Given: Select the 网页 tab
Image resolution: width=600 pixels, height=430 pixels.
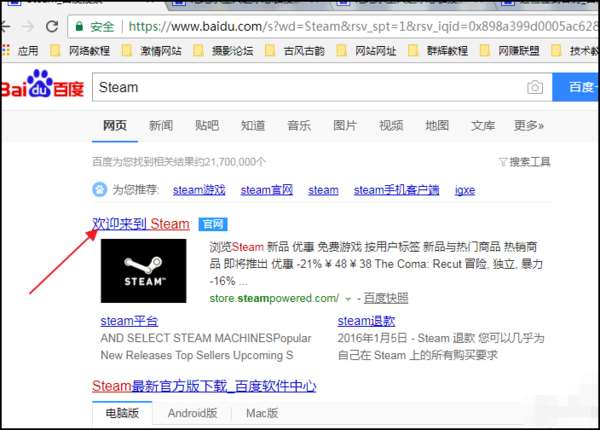Looking at the screenshot, I should pyautogui.click(x=115, y=125).
